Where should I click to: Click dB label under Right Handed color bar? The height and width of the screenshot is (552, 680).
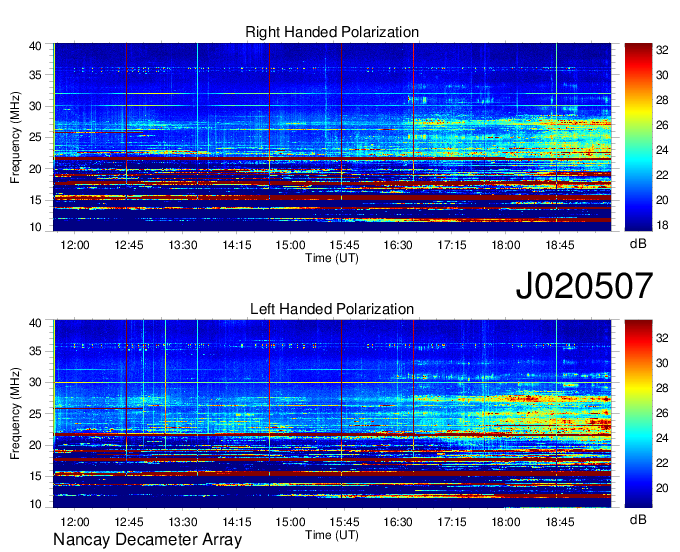[638, 244]
